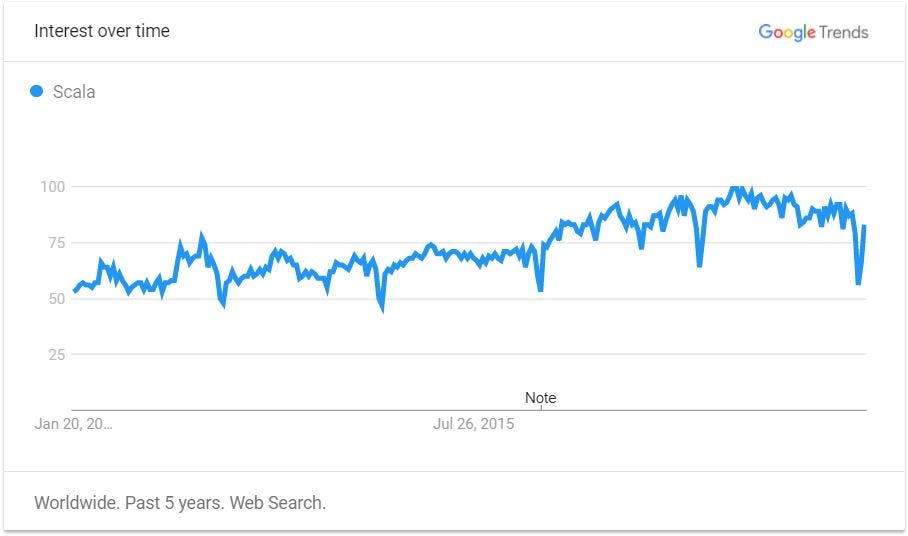Click the word Google in the logo
The height and width of the screenshot is (536, 908).
(787, 32)
